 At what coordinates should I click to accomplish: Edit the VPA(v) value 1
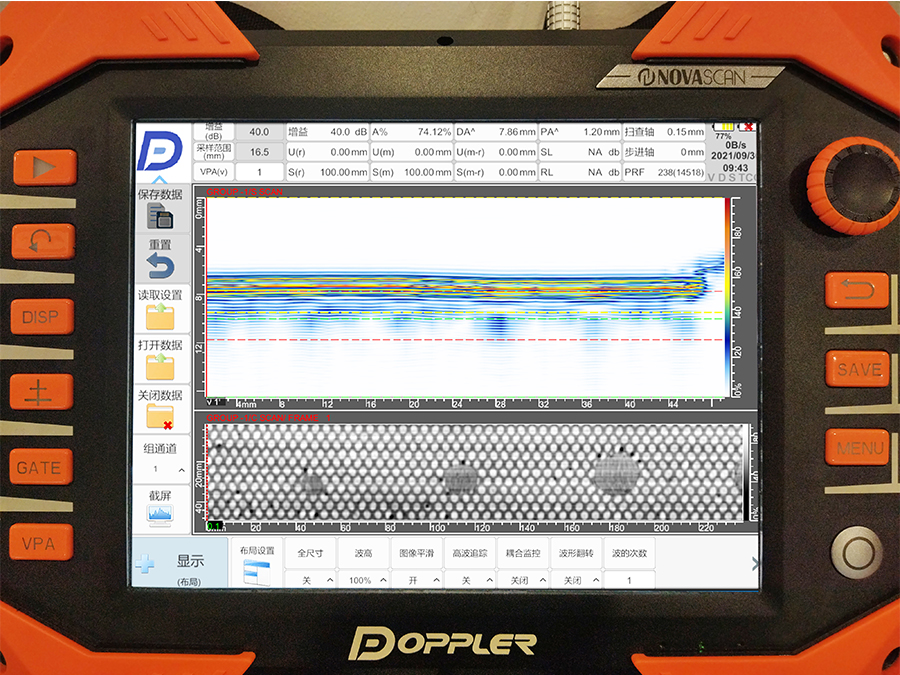(259, 172)
